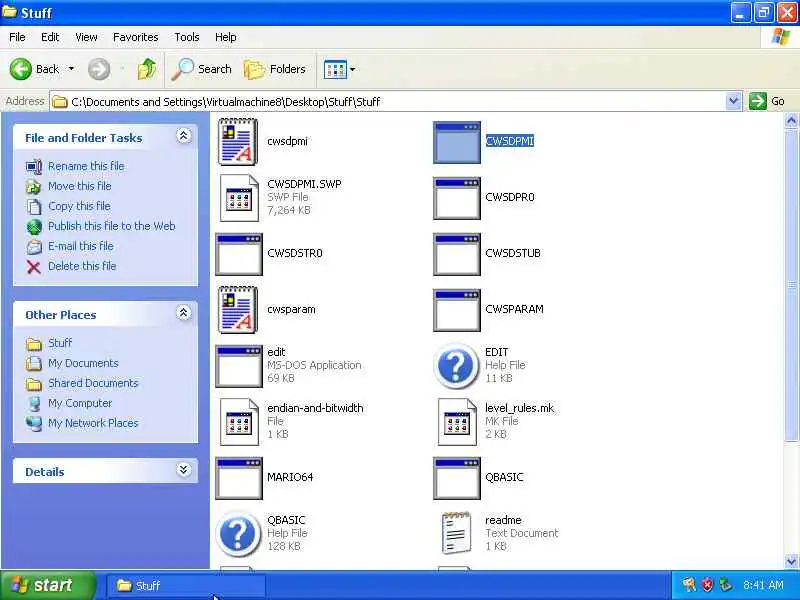This screenshot has height=600, width=800.
Task: Select the EDIT Help File icon
Action: 456,366
